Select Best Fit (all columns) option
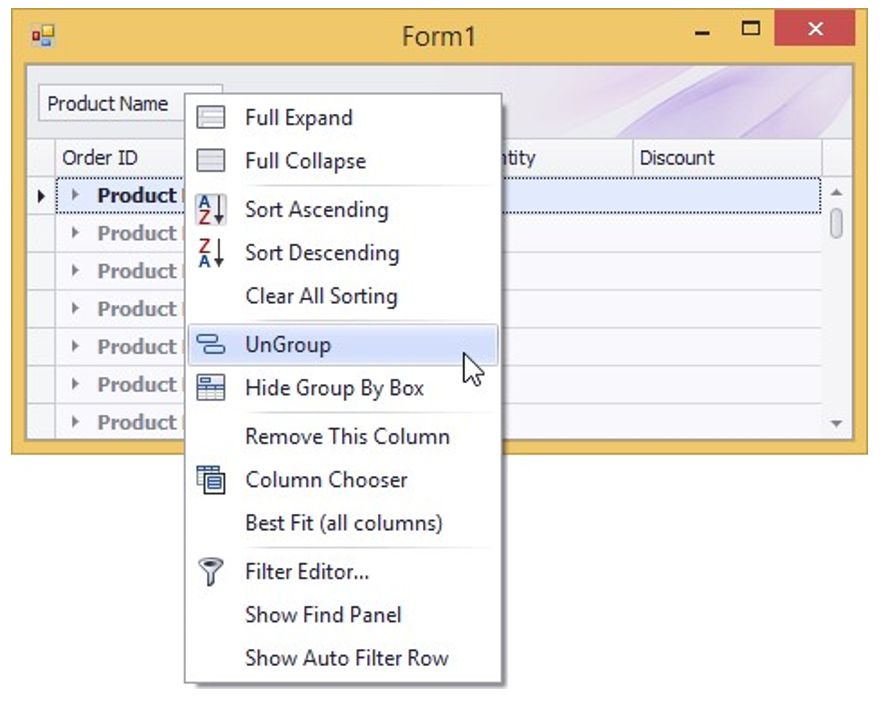The image size is (890, 703). [x=343, y=523]
